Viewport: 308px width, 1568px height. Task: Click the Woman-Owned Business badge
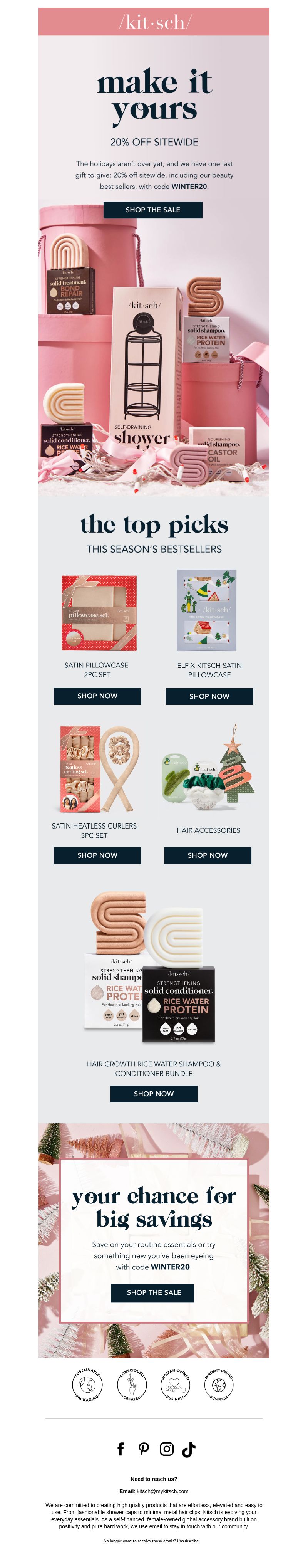click(x=175, y=1385)
